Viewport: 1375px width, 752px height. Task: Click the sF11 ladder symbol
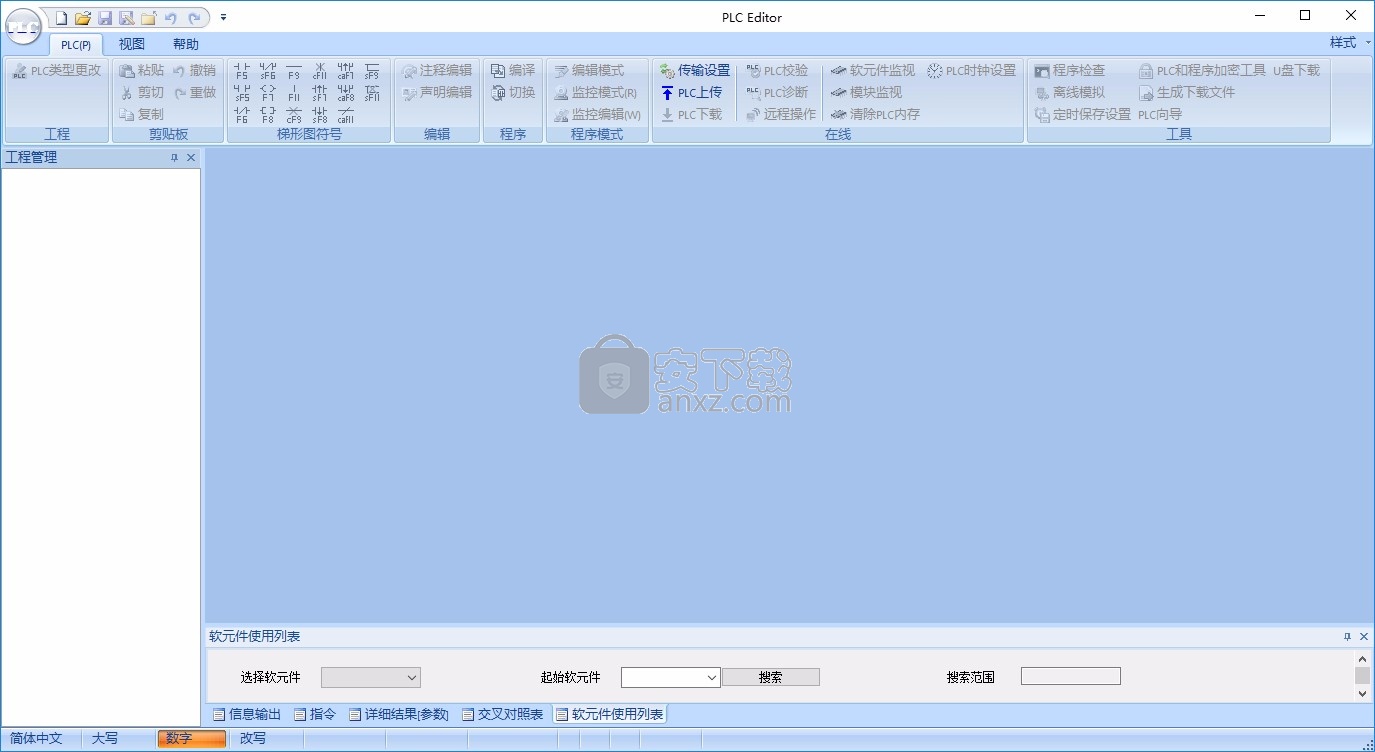tap(372, 92)
